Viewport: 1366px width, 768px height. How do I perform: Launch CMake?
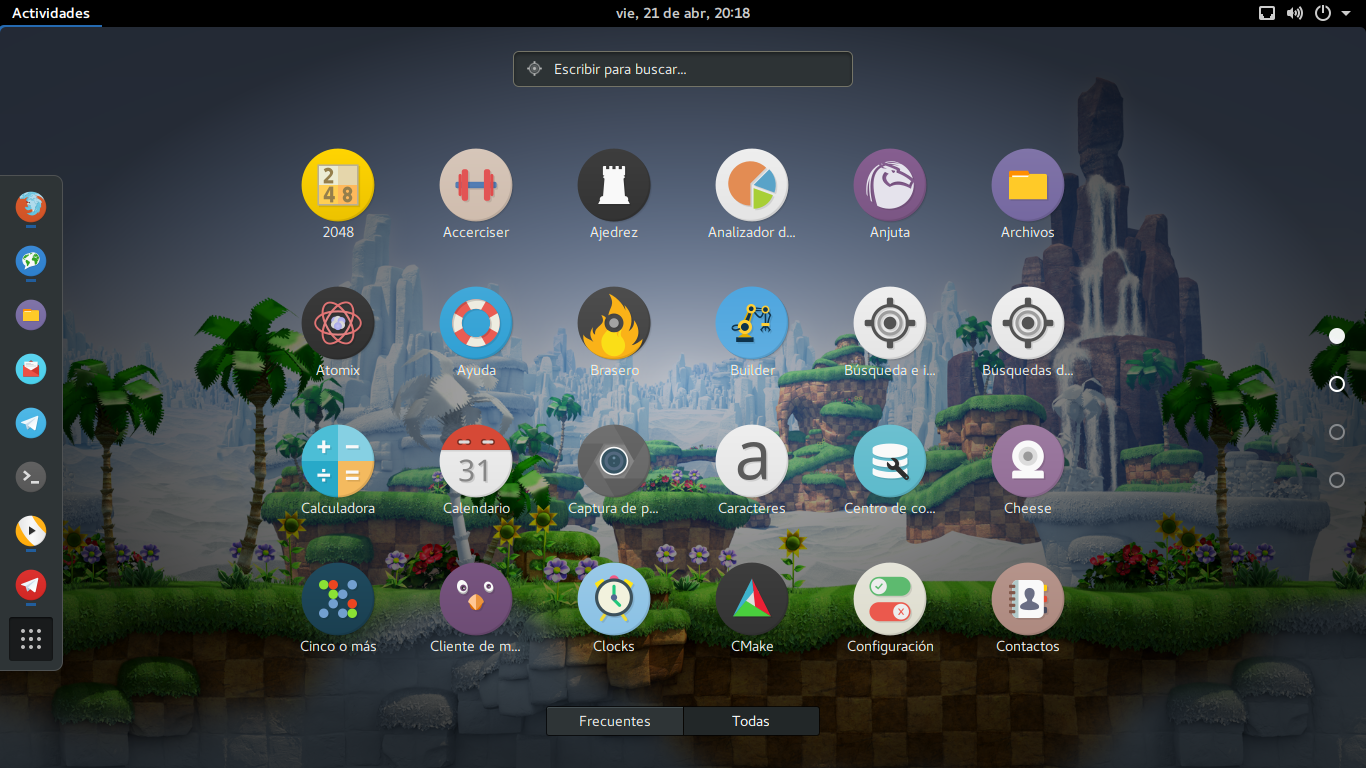[x=752, y=599]
